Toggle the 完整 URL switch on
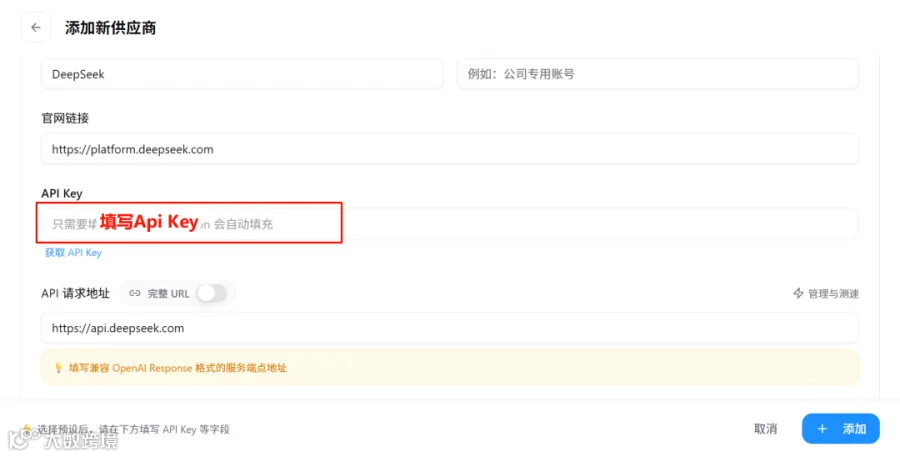This screenshot has height=457, width=900. tap(212, 293)
